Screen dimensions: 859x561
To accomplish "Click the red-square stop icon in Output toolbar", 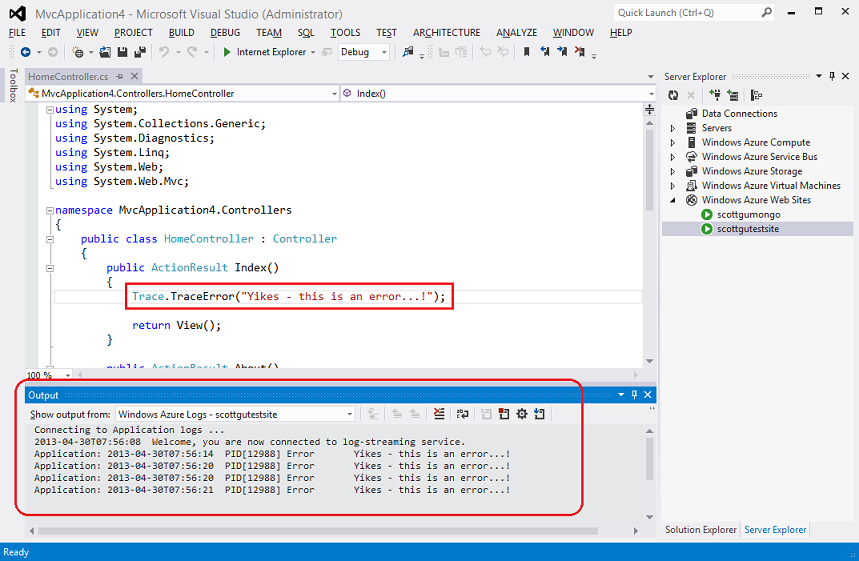I will [x=504, y=414].
